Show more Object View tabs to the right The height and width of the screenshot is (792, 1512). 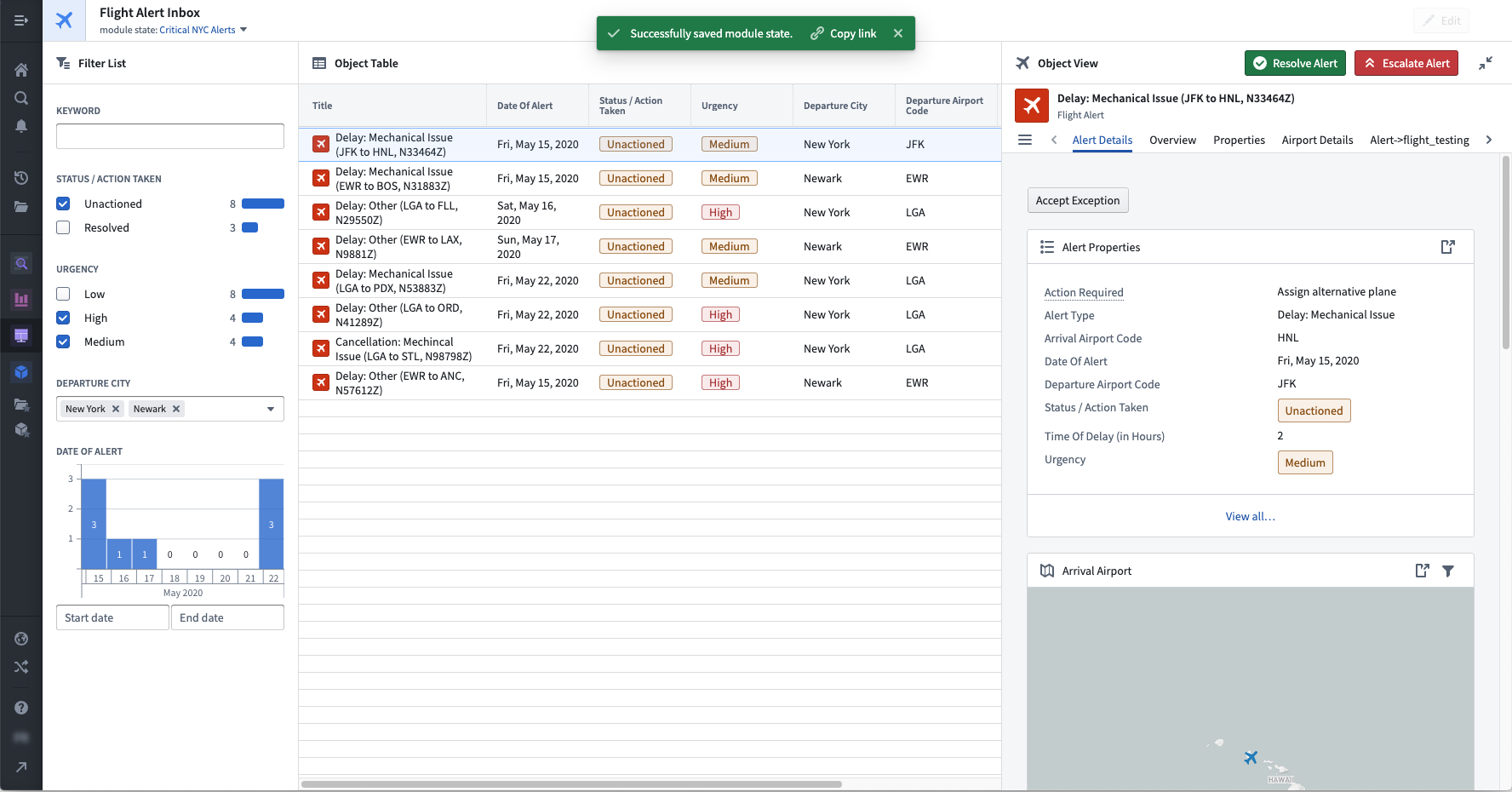1488,140
